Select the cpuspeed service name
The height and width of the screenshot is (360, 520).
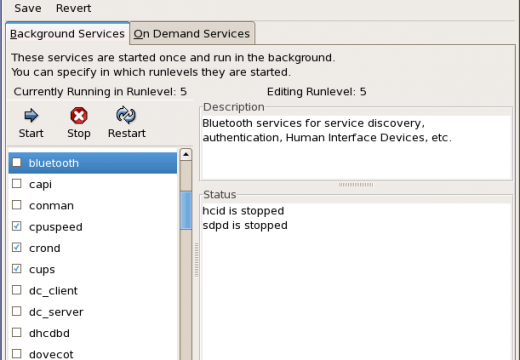[x=56, y=227]
